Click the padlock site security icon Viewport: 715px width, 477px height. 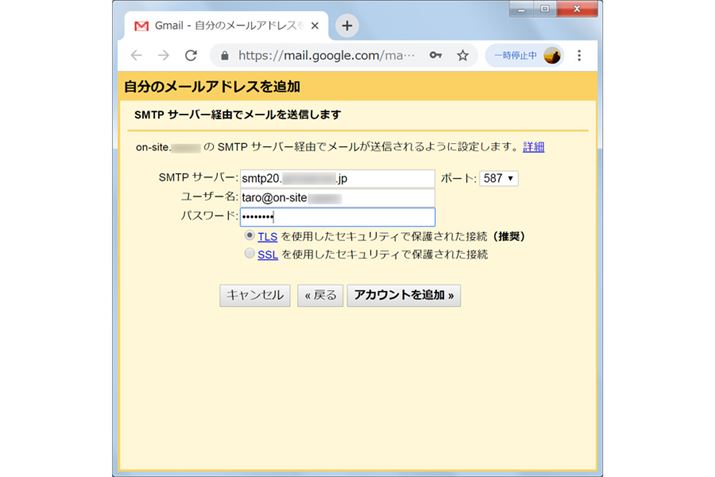click(224, 56)
